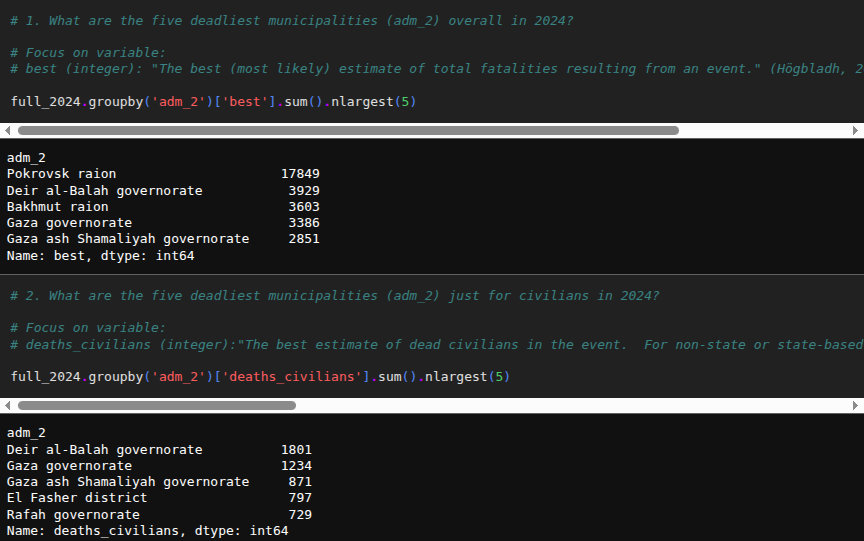Click the first code cell's scrollbar thumb

[348, 130]
